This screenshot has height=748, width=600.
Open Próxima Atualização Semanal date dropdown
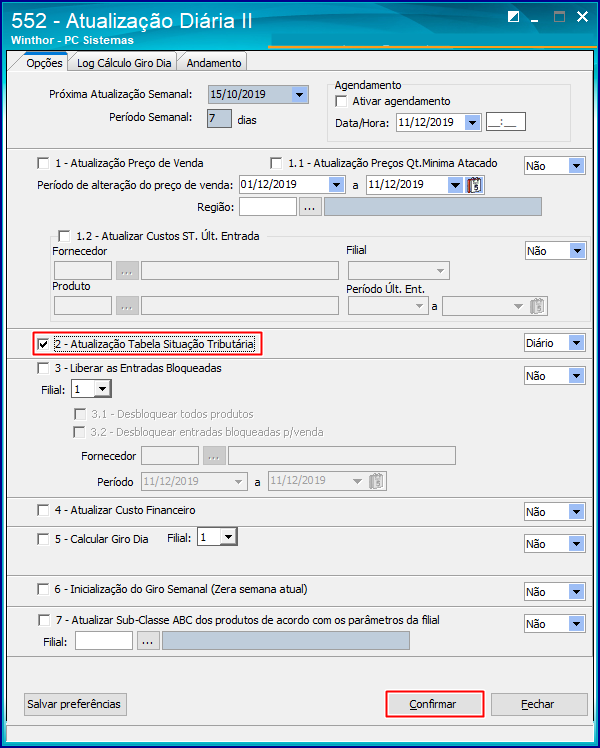(299, 94)
